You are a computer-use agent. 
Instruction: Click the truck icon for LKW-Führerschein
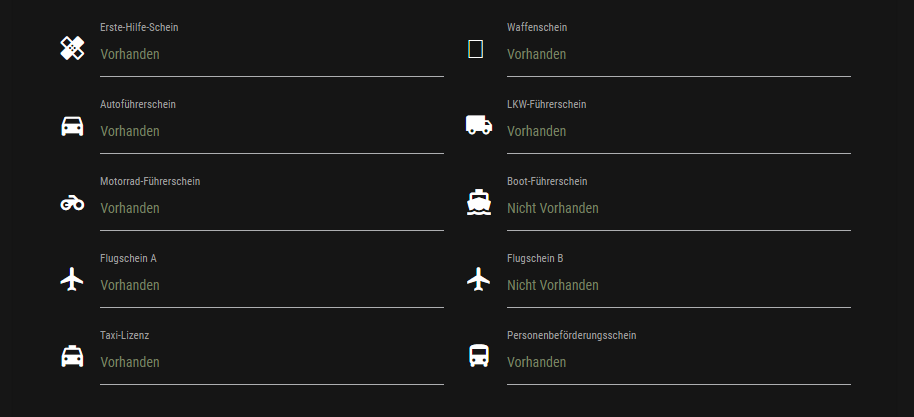point(479,125)
